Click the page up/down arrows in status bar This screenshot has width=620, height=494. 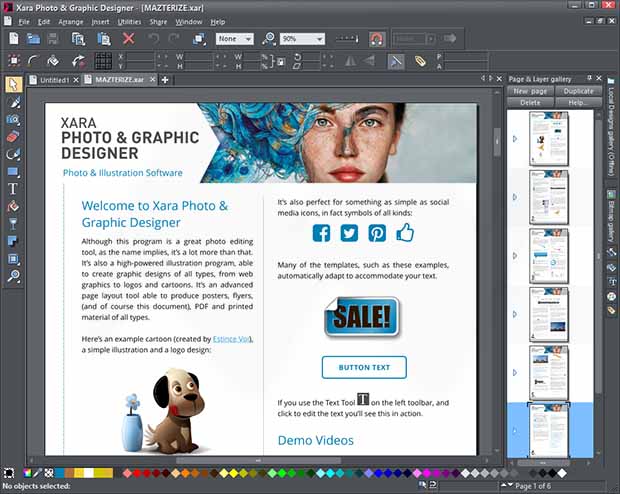(507, 485)
